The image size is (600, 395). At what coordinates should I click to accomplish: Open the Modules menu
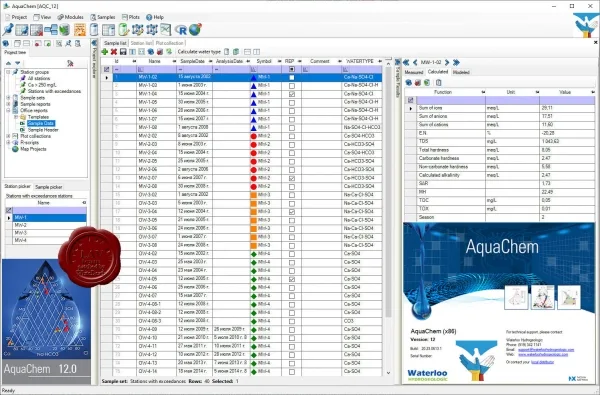point(70,17)
